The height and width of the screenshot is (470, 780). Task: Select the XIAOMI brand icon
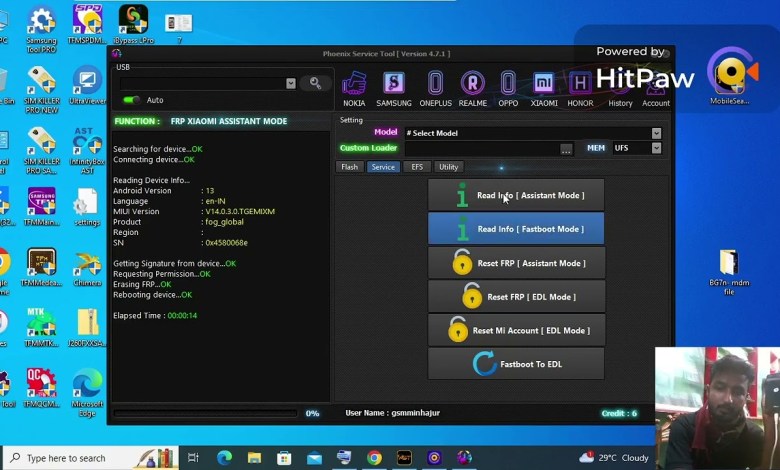[544, 85]
